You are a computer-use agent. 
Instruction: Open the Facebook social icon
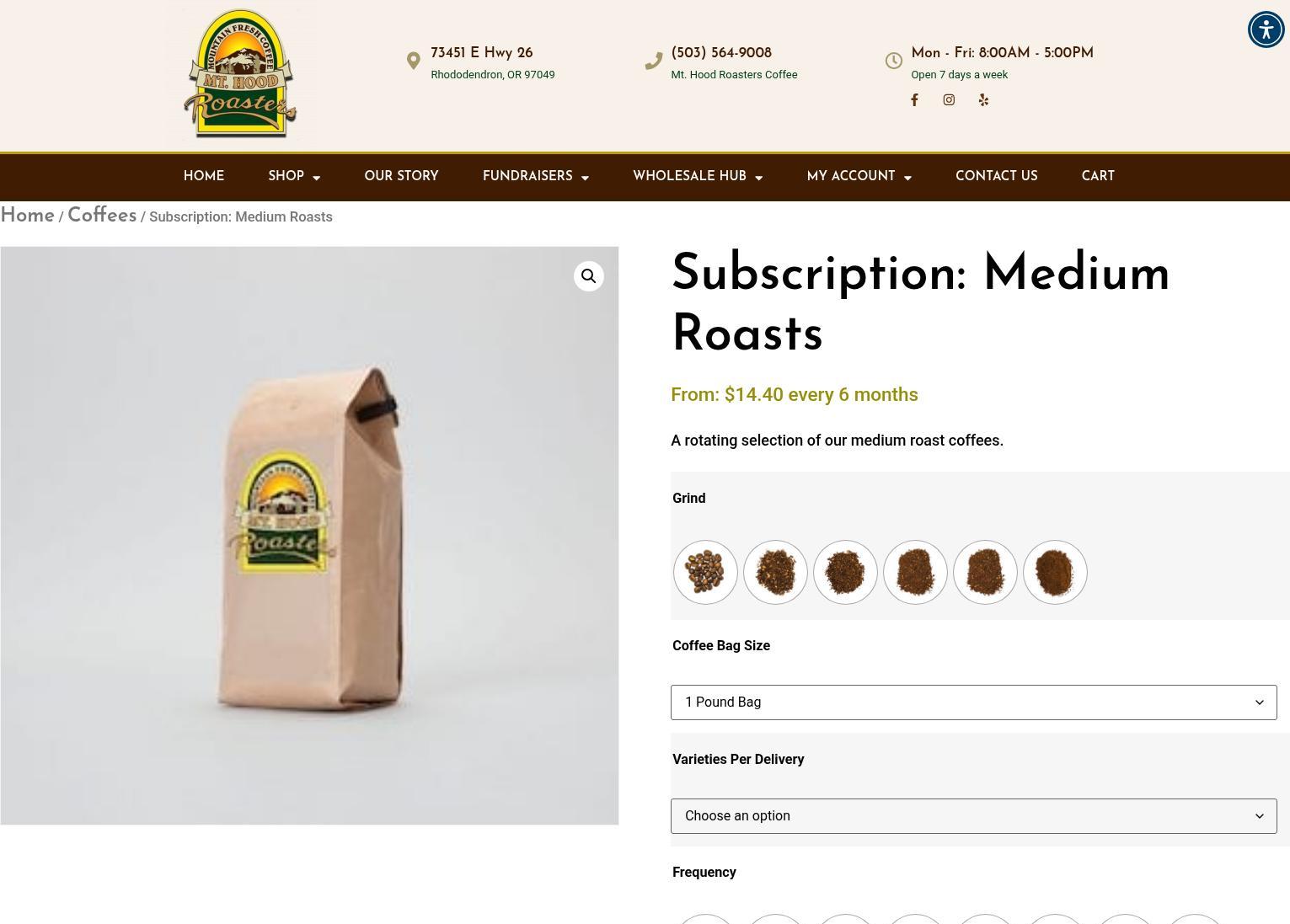[914, 99]
